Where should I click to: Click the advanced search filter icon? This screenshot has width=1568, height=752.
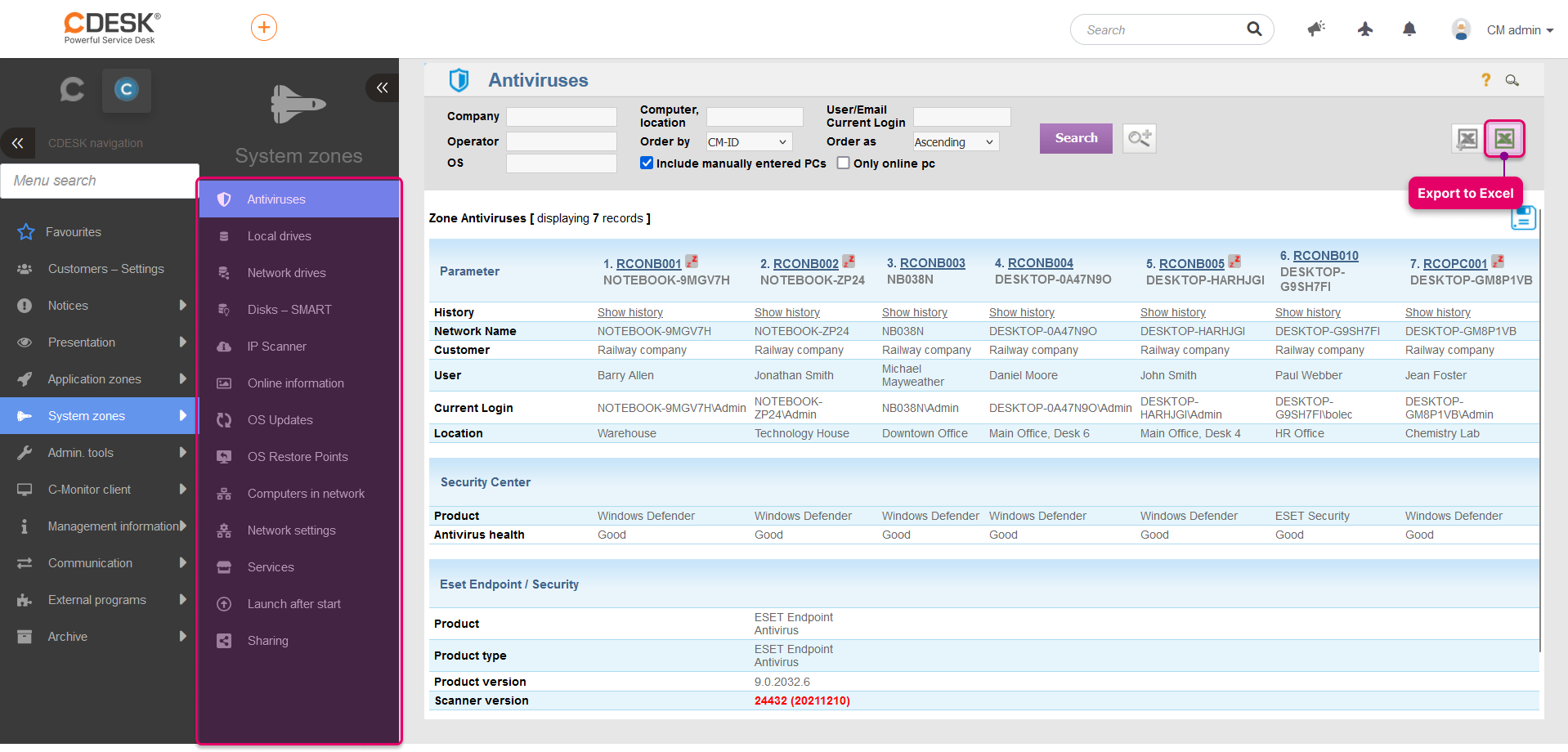point(1140,138)
